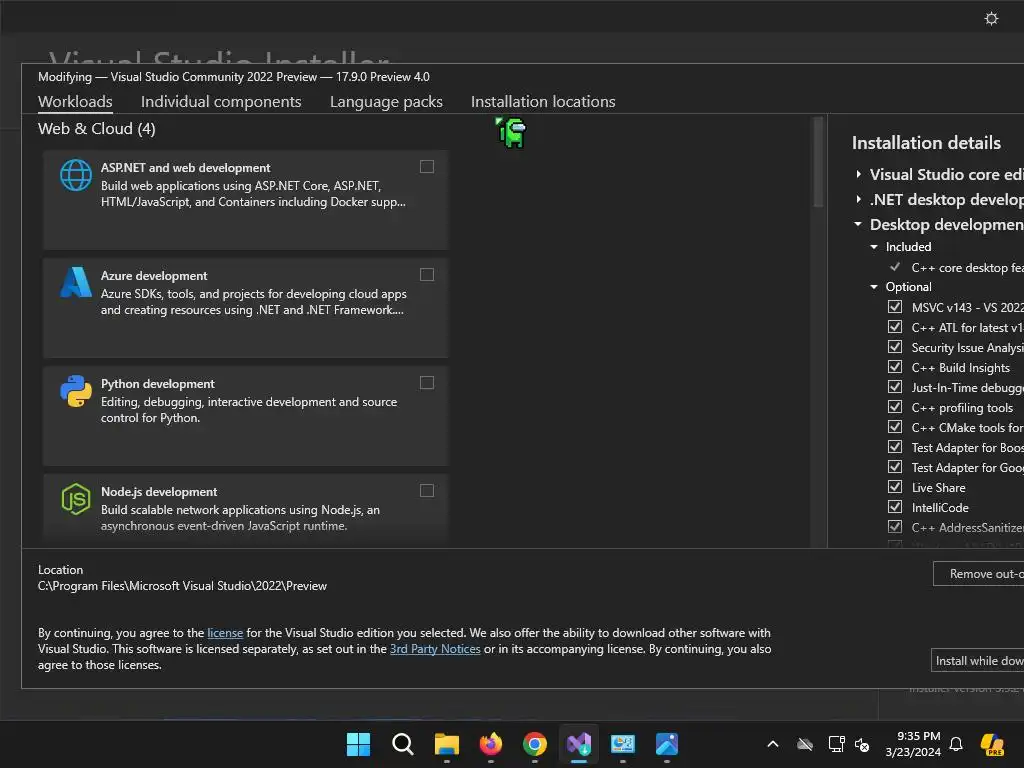Click the Installation details heading
1024x768 pixels.
pos(926,143)
